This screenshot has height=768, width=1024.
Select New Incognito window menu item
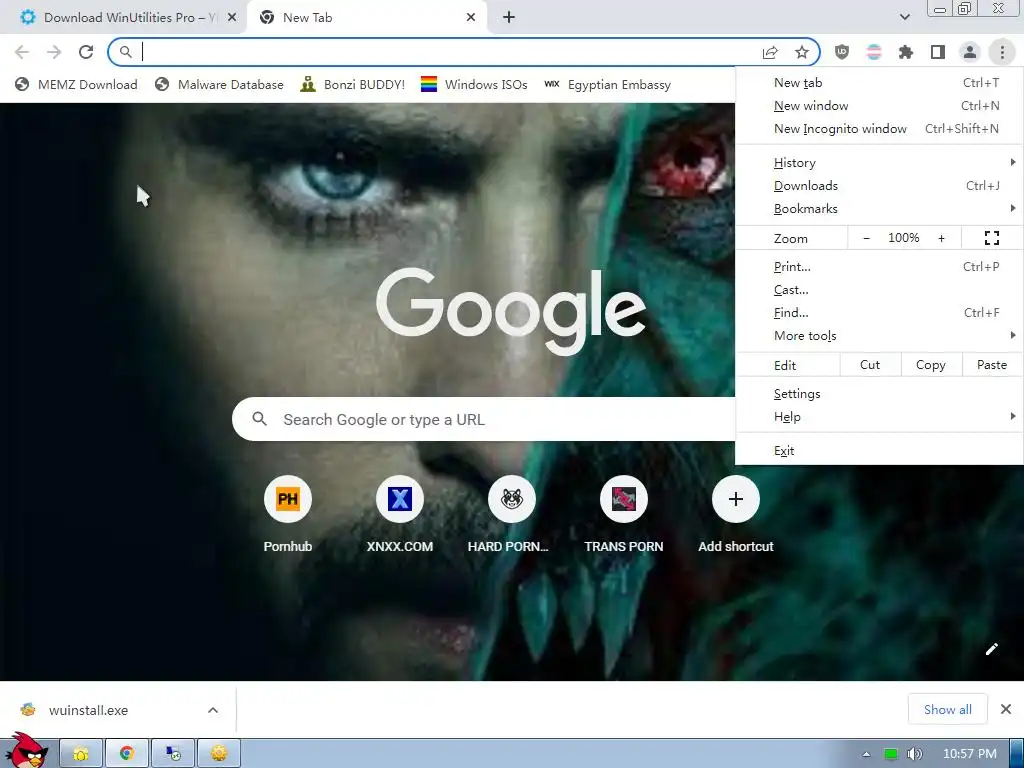click(879, 129)
